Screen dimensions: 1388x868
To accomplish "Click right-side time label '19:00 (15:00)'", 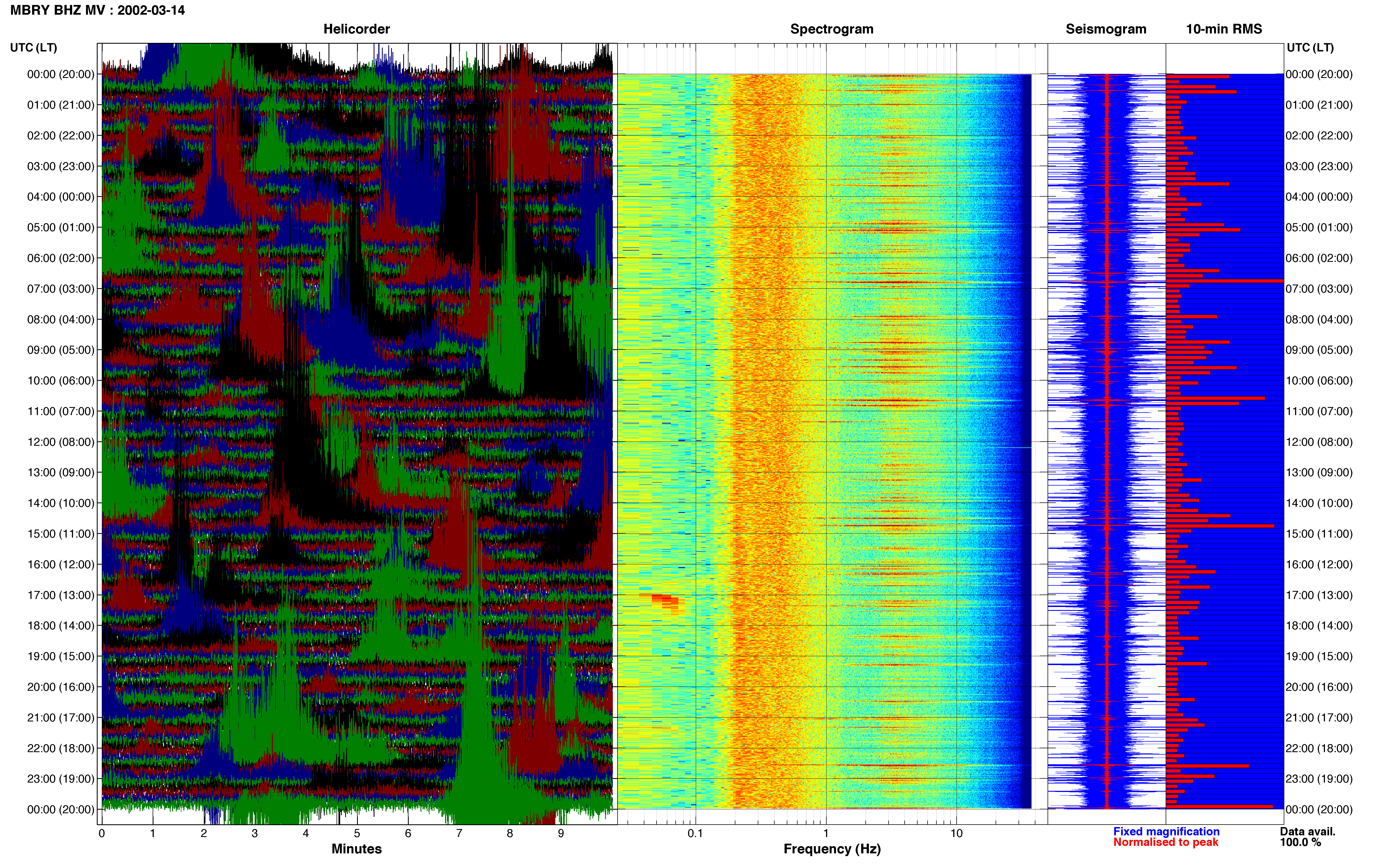I will point(1319,656).
